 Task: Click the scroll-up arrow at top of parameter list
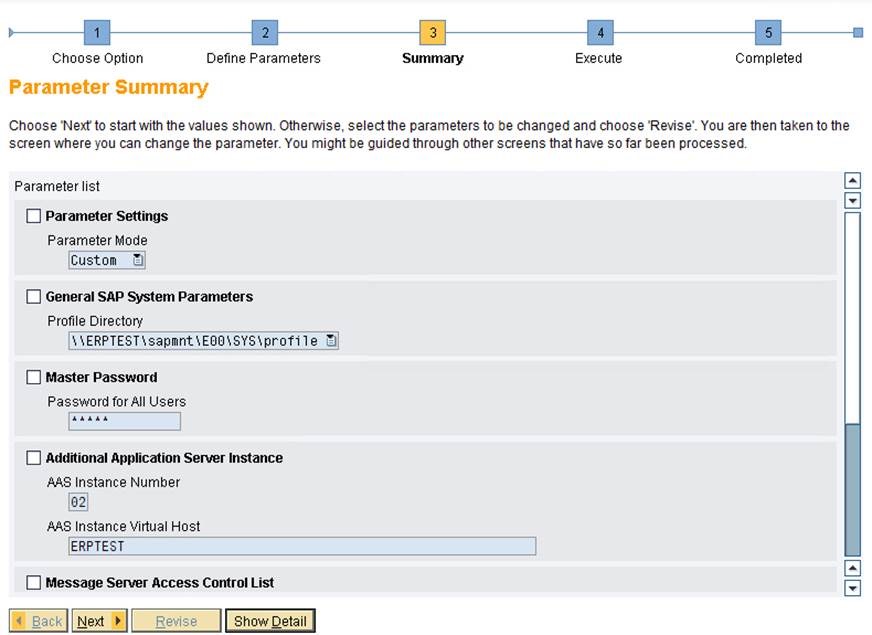(x=853, y=181)
